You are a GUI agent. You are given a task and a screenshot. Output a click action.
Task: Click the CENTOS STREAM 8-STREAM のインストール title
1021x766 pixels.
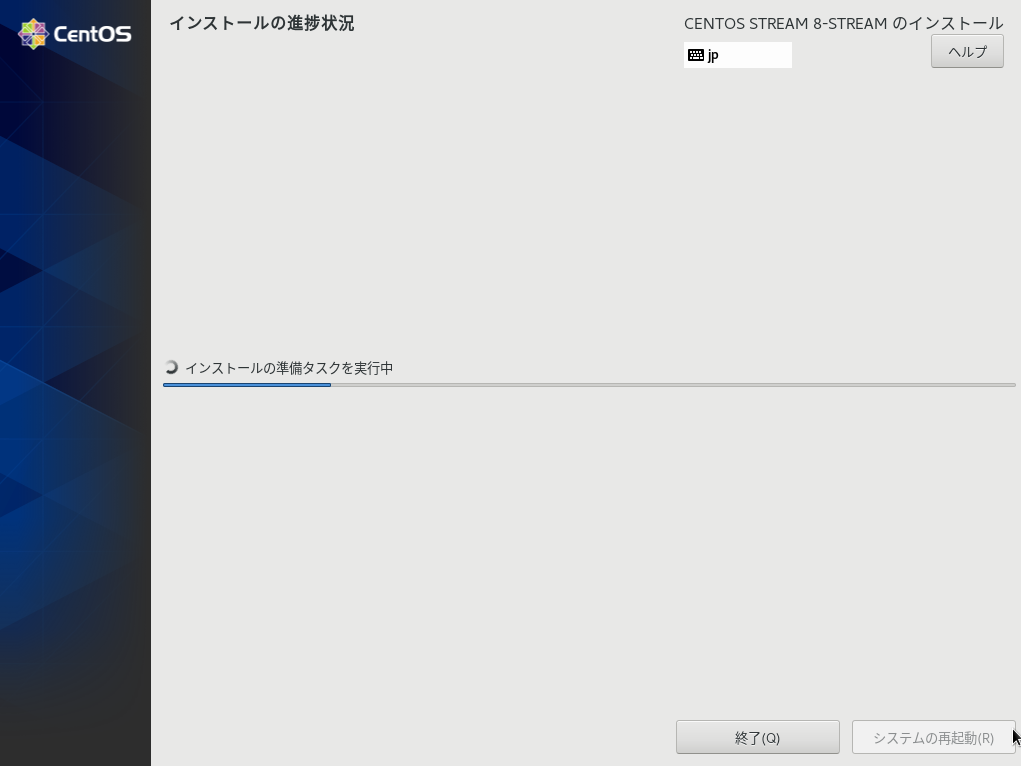pyautogui.click(x=843, y=23)
